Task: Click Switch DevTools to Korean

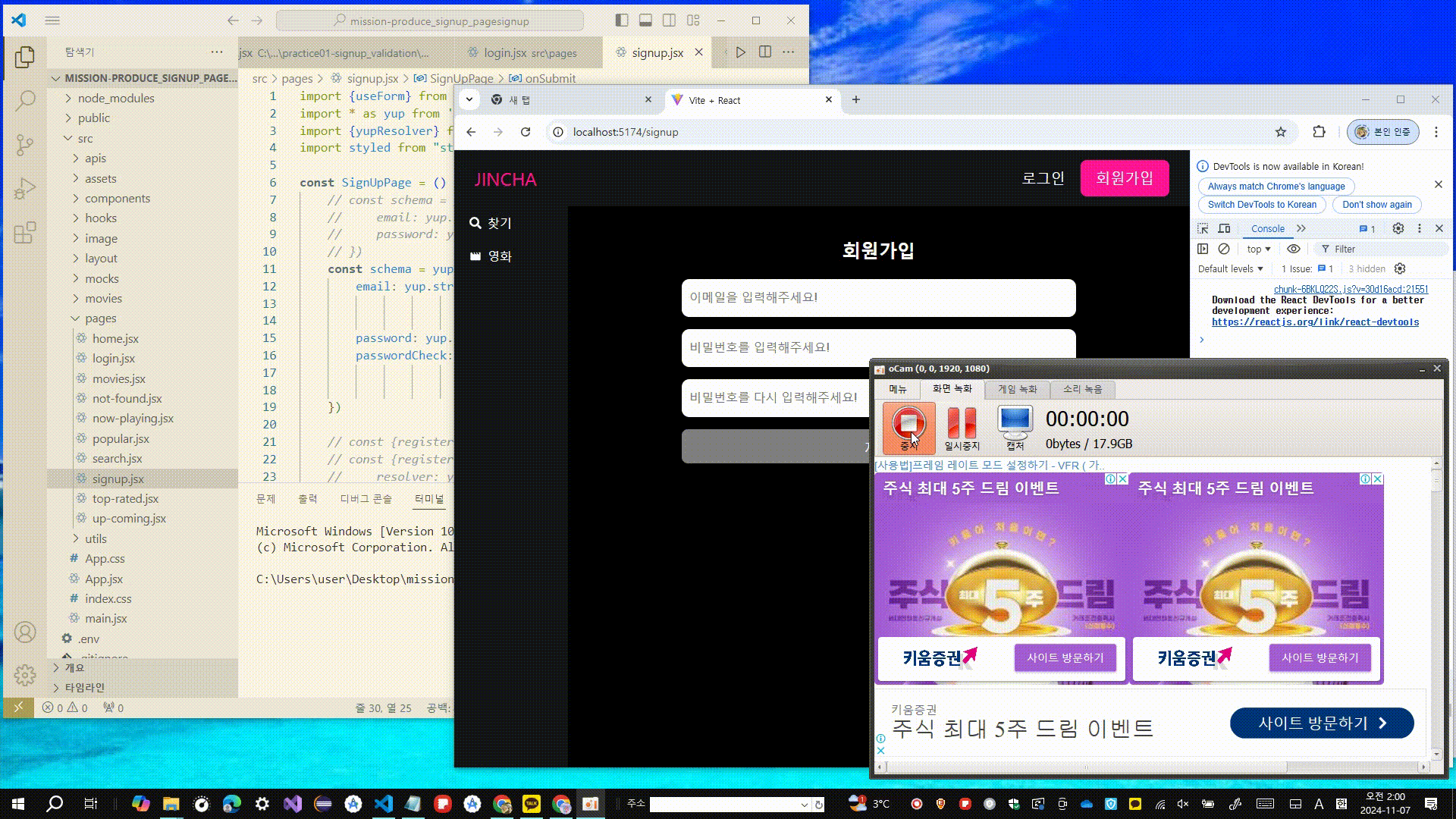Action: 1262,205
